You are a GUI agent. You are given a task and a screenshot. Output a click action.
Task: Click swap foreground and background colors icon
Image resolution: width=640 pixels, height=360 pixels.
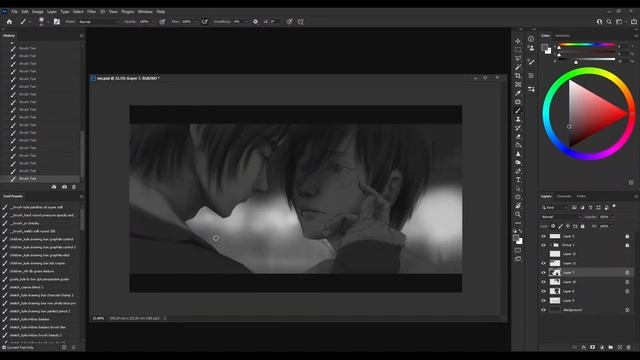coord(520,231)
